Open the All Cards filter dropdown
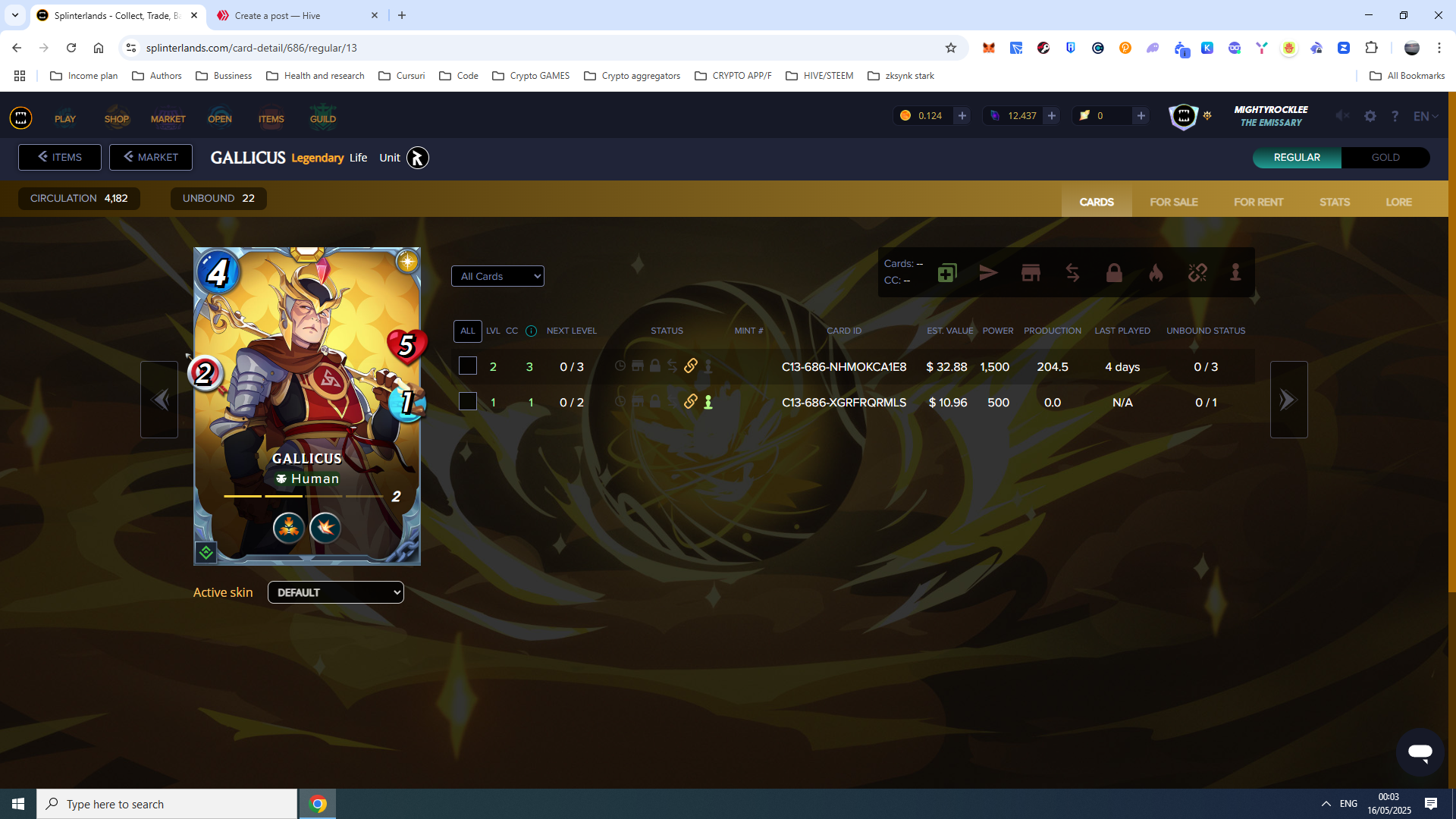The height and width of the screenshot is (819, 1456). [497, 276]
